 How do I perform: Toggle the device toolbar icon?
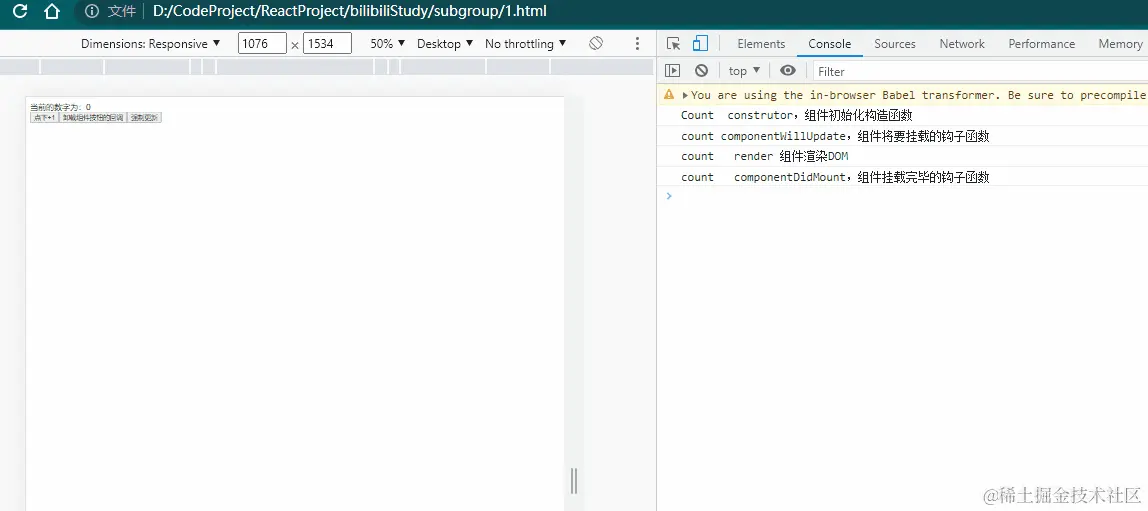point(701,44)
